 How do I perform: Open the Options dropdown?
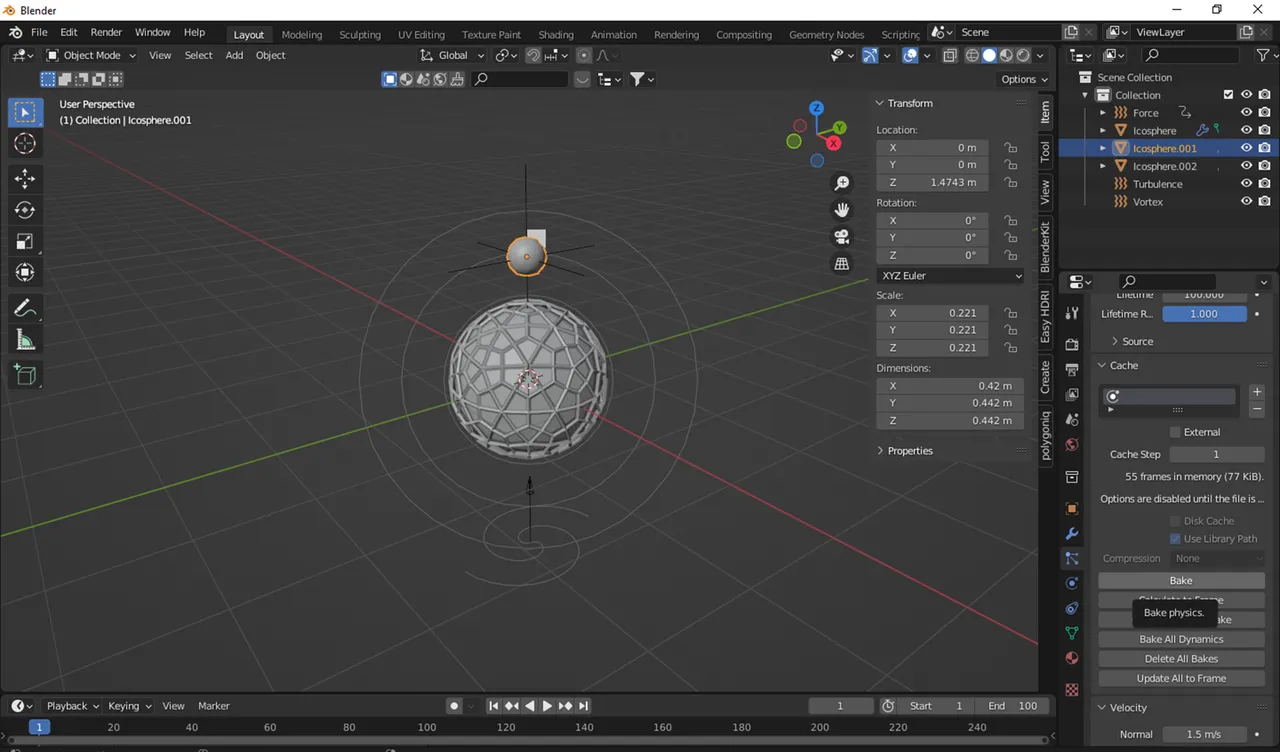1024,79
